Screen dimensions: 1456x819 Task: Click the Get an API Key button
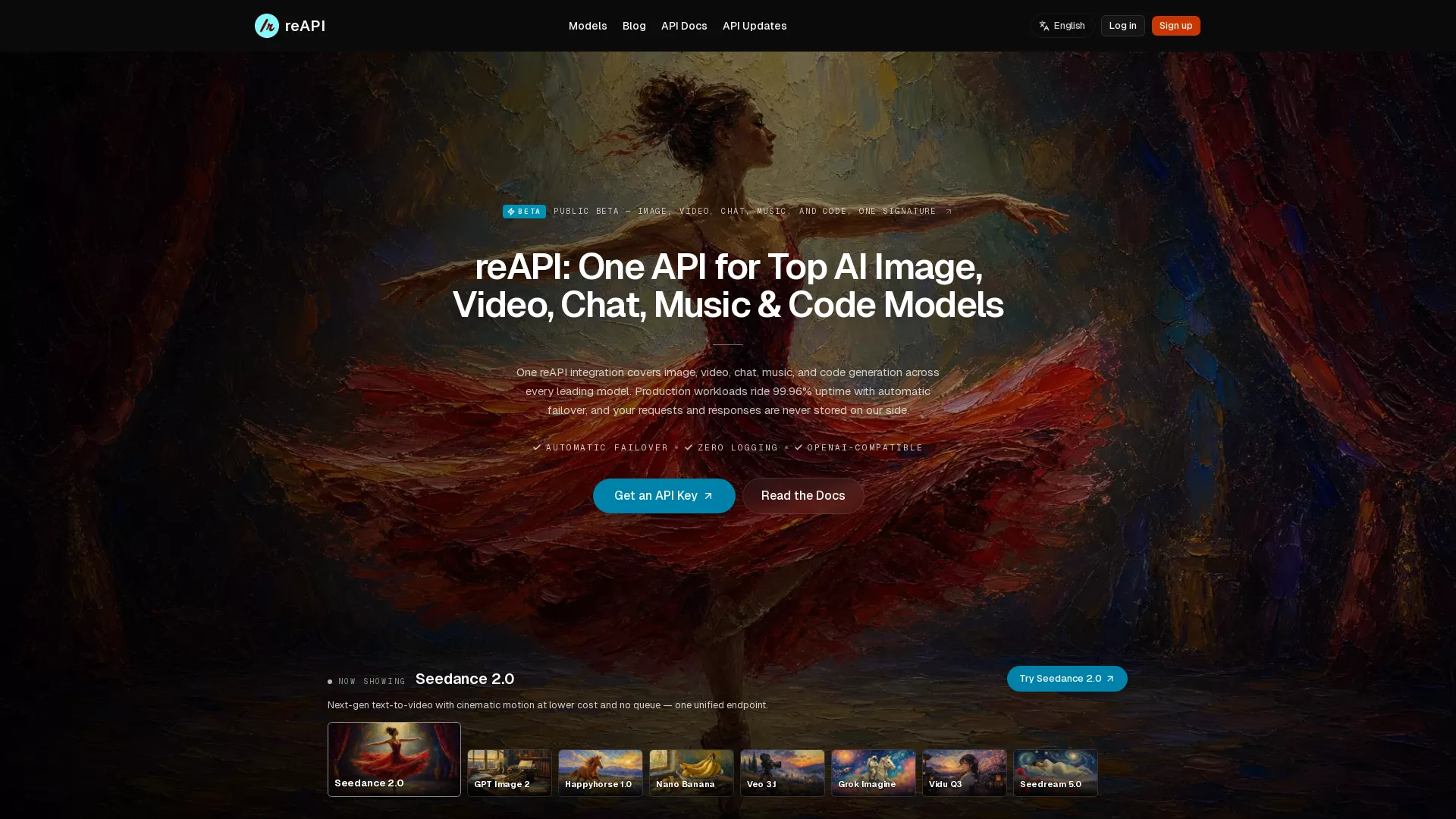tap(664, 496)
